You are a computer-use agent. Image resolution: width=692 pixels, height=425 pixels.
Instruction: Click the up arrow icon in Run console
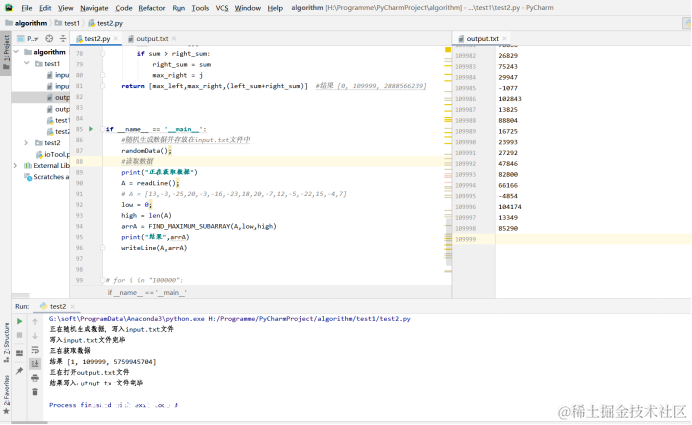(35, 322)
